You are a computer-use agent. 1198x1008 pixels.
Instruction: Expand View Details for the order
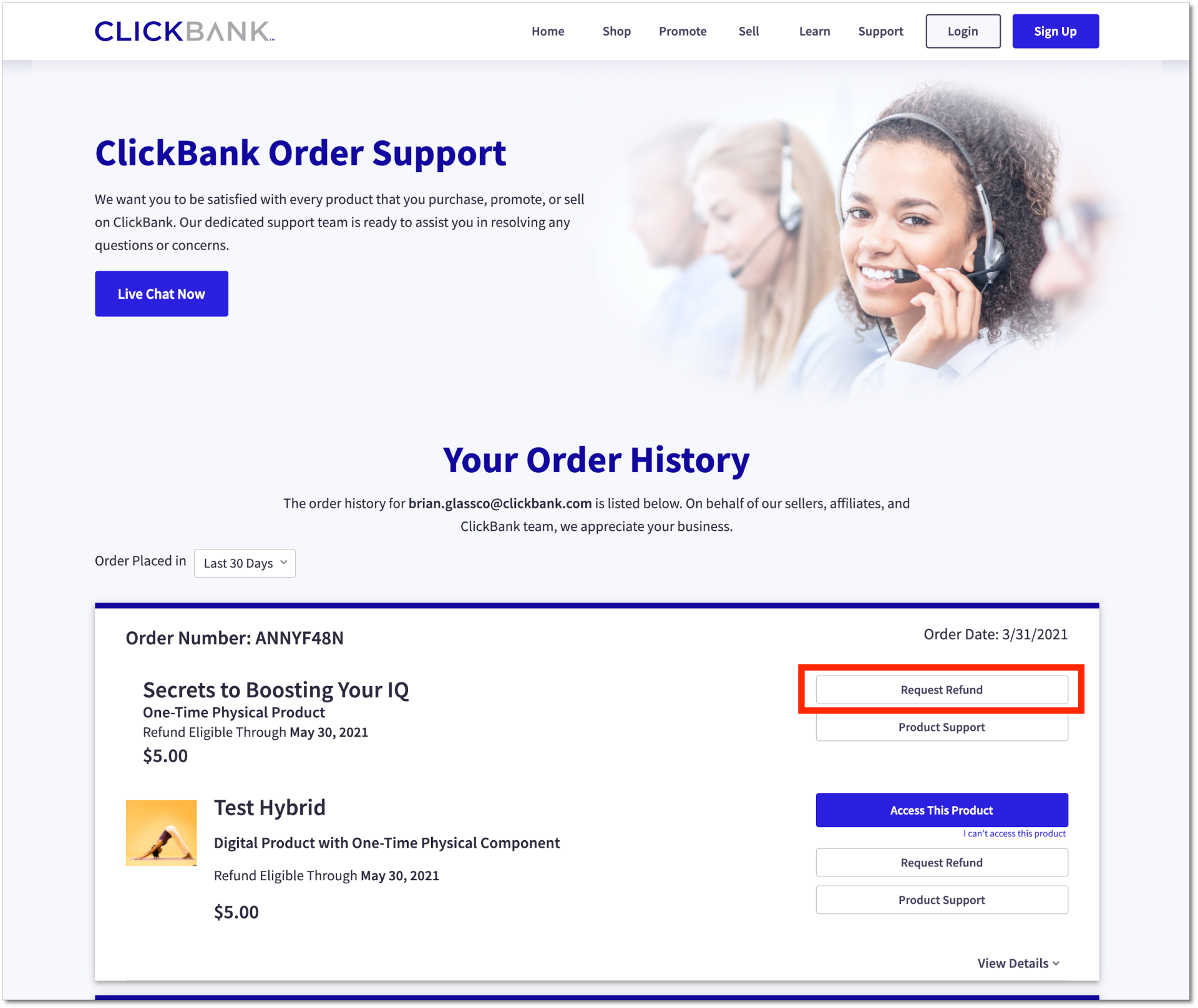click(x=1018, y=963)
